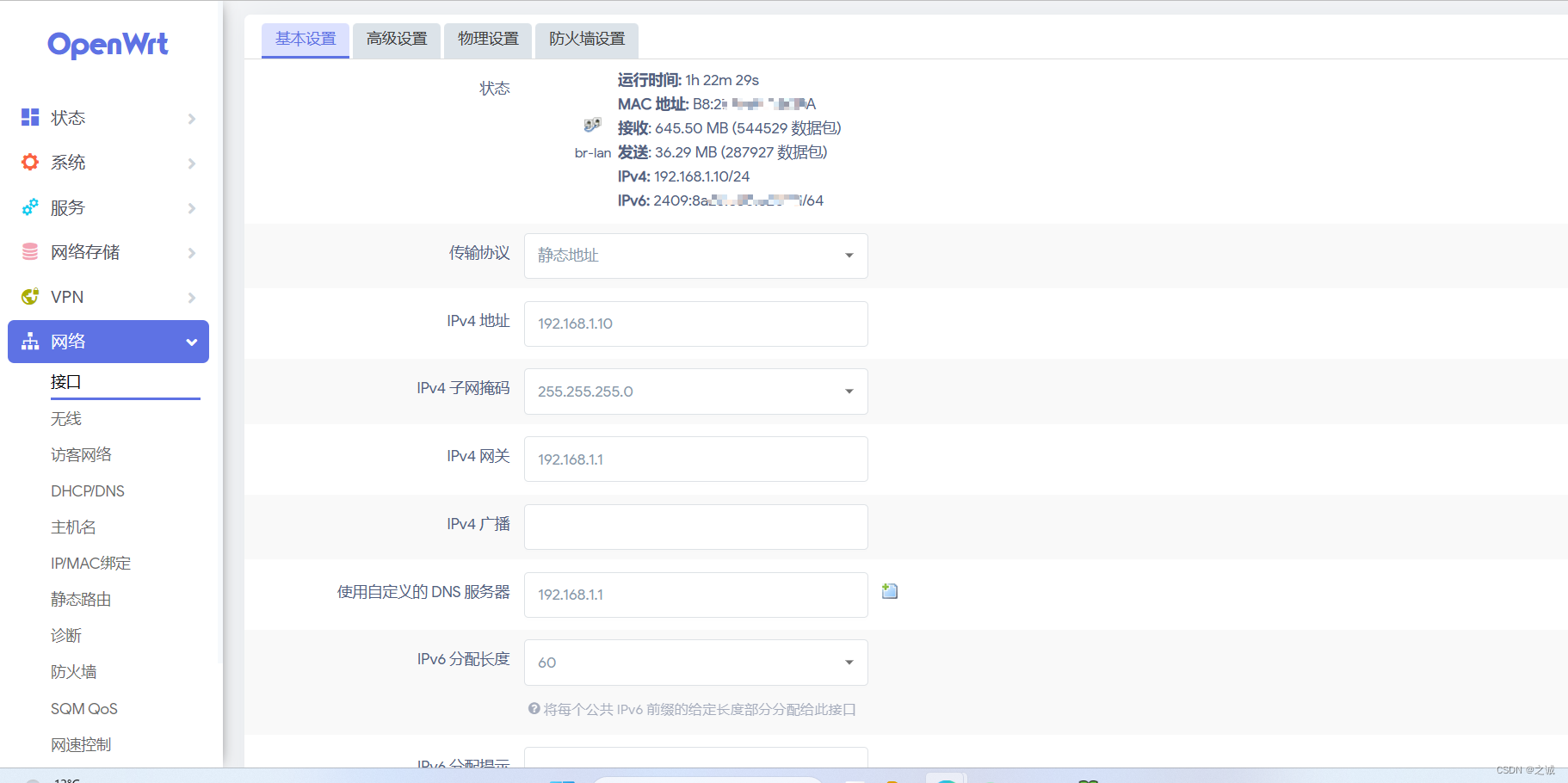
Task: Collapse the 网络 sidebar menu chevron
Action: (x=192, y=342)
